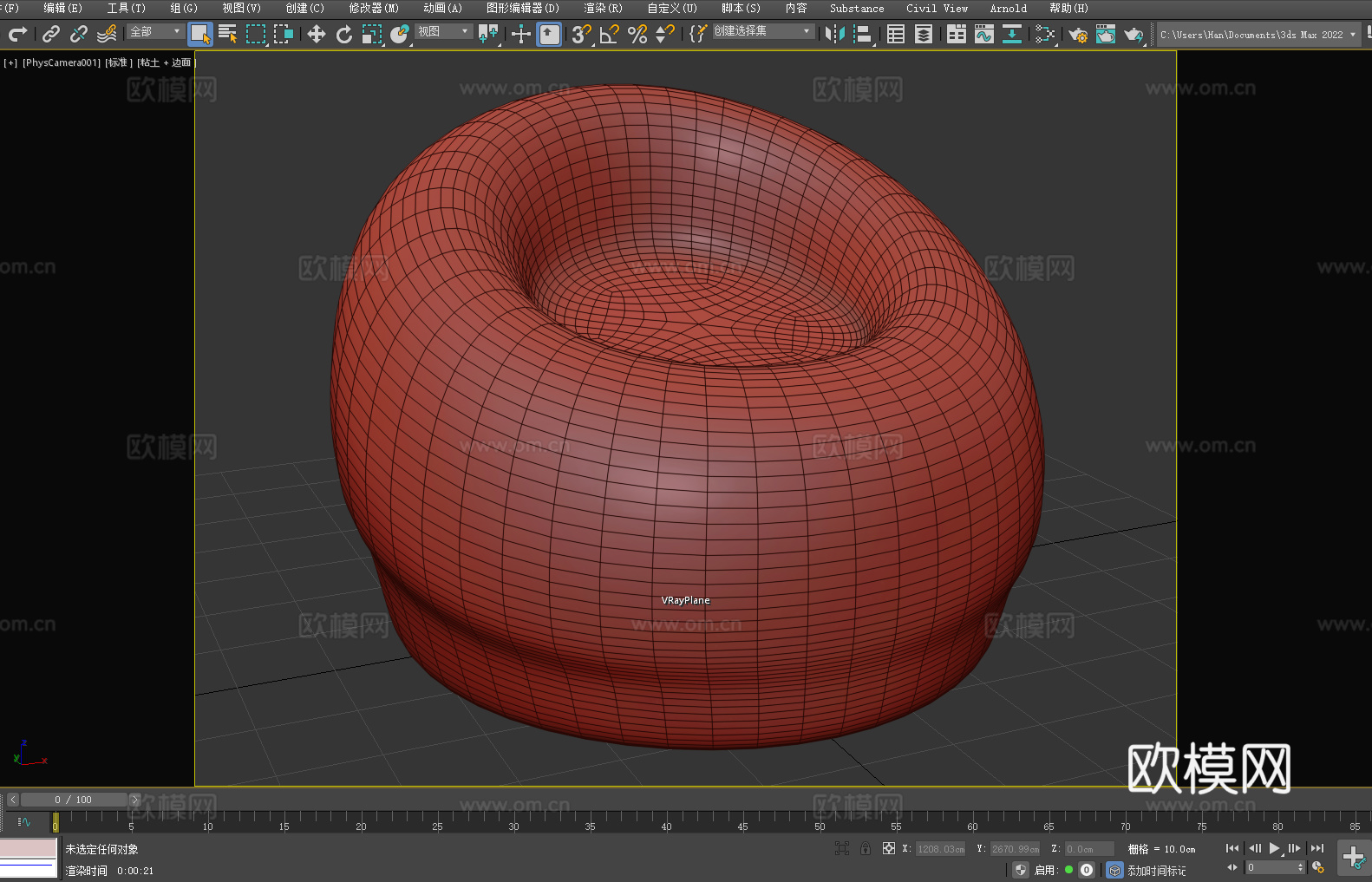This screenshot has height=882, width=1372.
Task: Open Select by Name list icon
Action: [x=228, y=34]
